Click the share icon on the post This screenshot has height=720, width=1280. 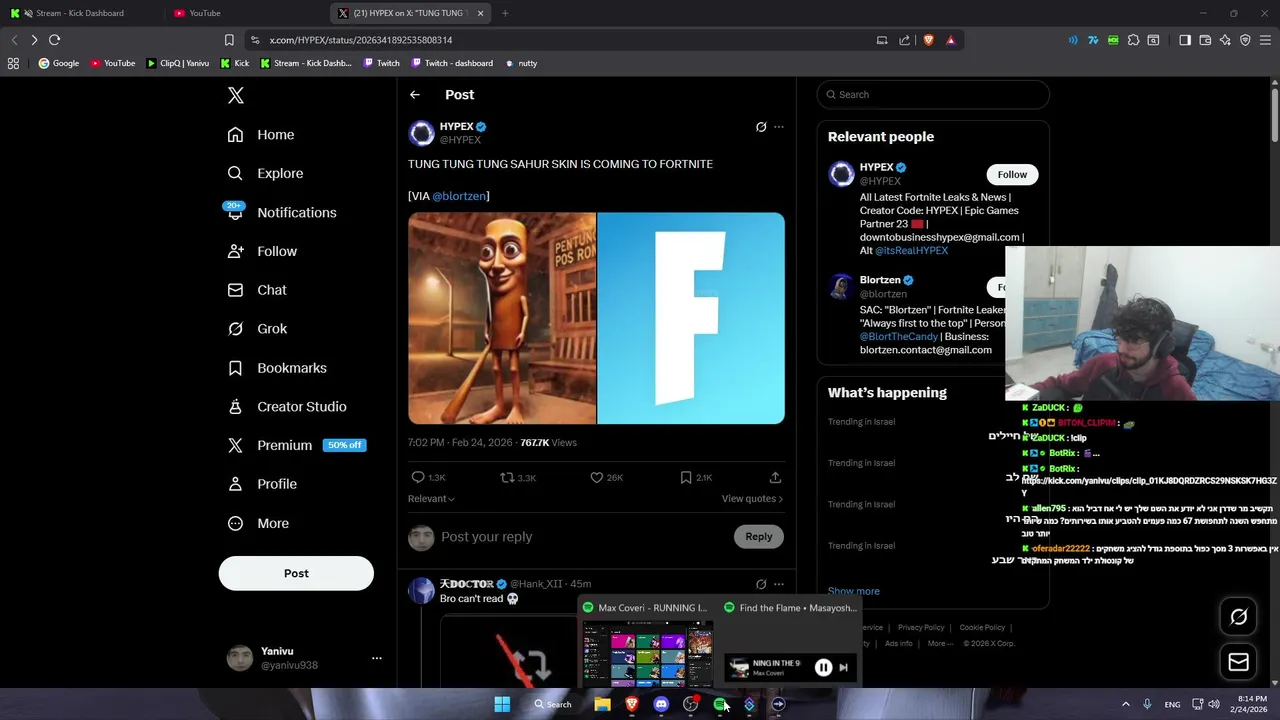coord(775,478)
